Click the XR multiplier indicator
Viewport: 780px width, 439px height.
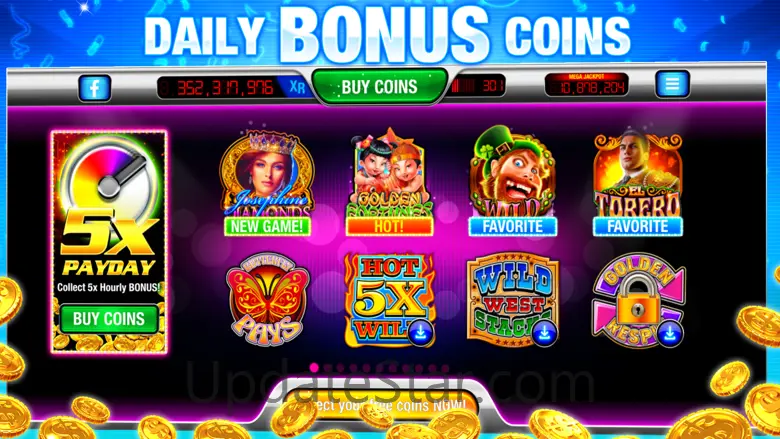click(297, 88)
